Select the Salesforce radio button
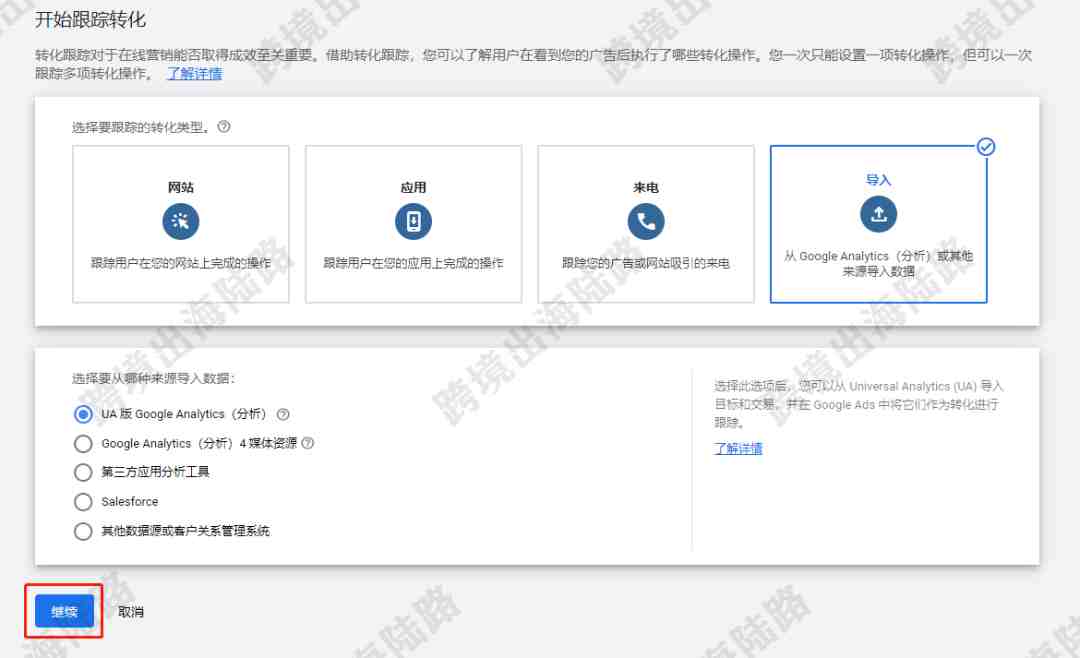 (x=83, y=502)
